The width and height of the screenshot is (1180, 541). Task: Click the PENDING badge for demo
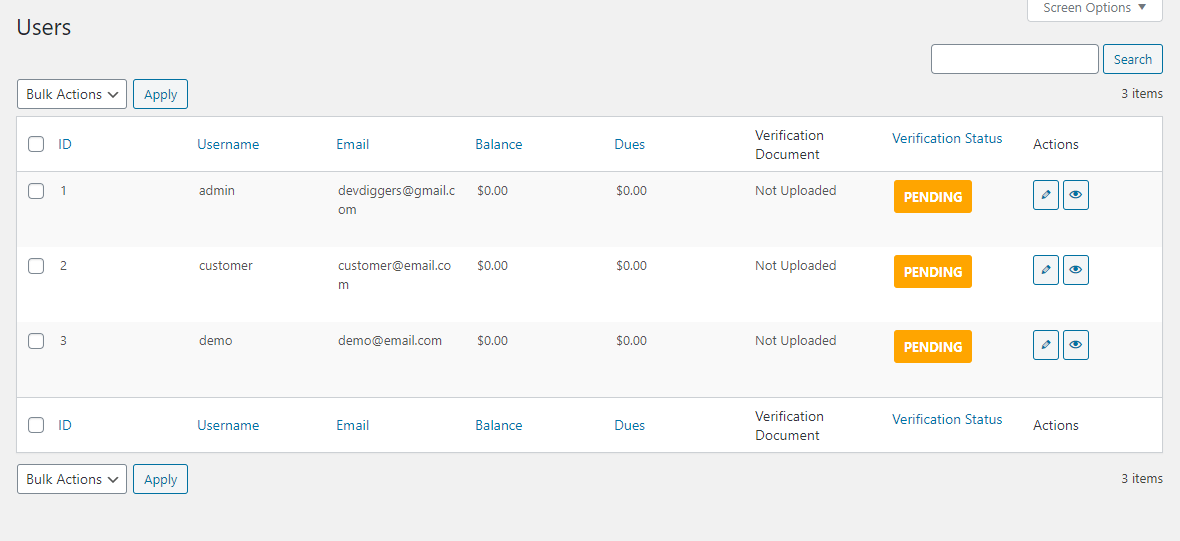[932, 347]
